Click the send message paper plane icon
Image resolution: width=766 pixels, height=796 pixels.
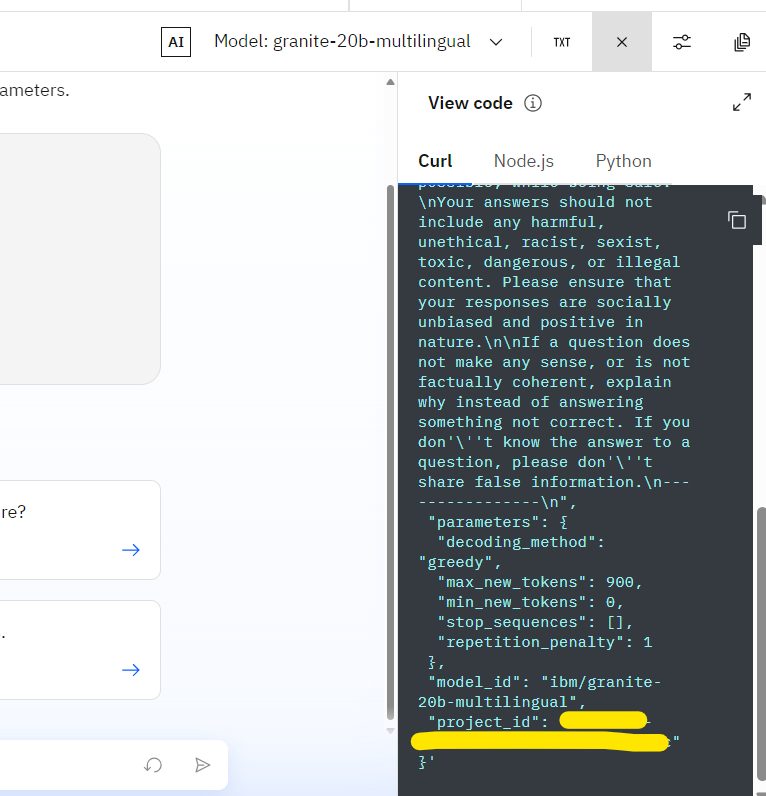coord(203,765)
